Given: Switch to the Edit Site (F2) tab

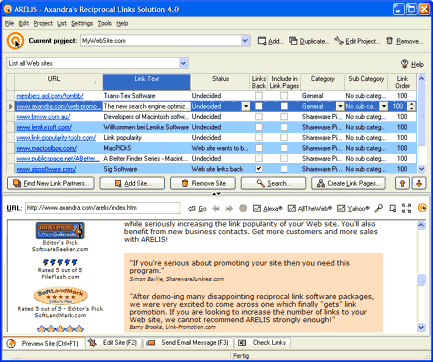Looking at the screenshot, I should pyautogui.click(x=114, y=343).
